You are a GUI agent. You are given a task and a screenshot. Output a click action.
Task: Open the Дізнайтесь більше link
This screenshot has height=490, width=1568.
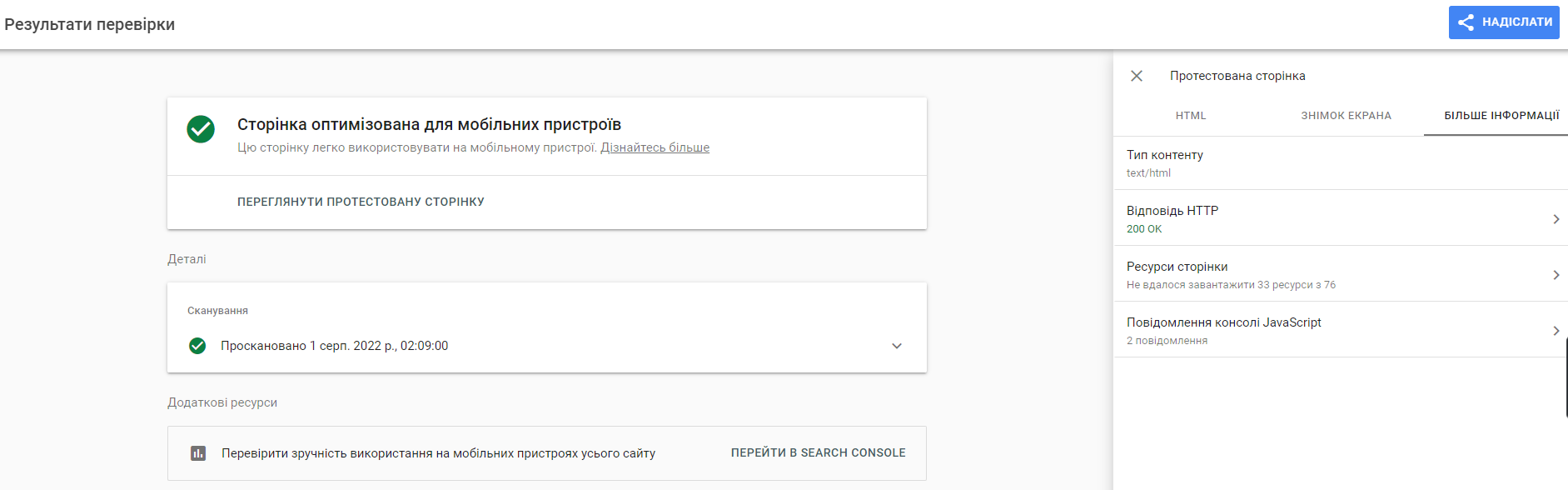coord(655,147)
